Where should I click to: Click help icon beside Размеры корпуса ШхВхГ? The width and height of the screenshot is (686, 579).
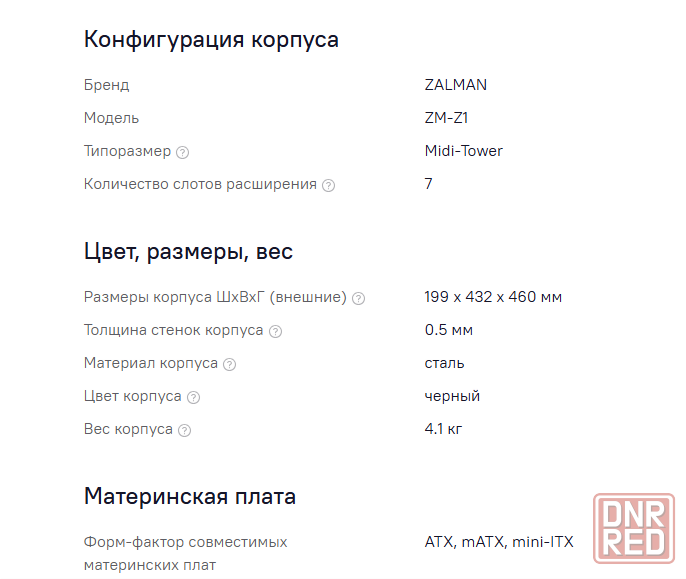tap(358, 298)
